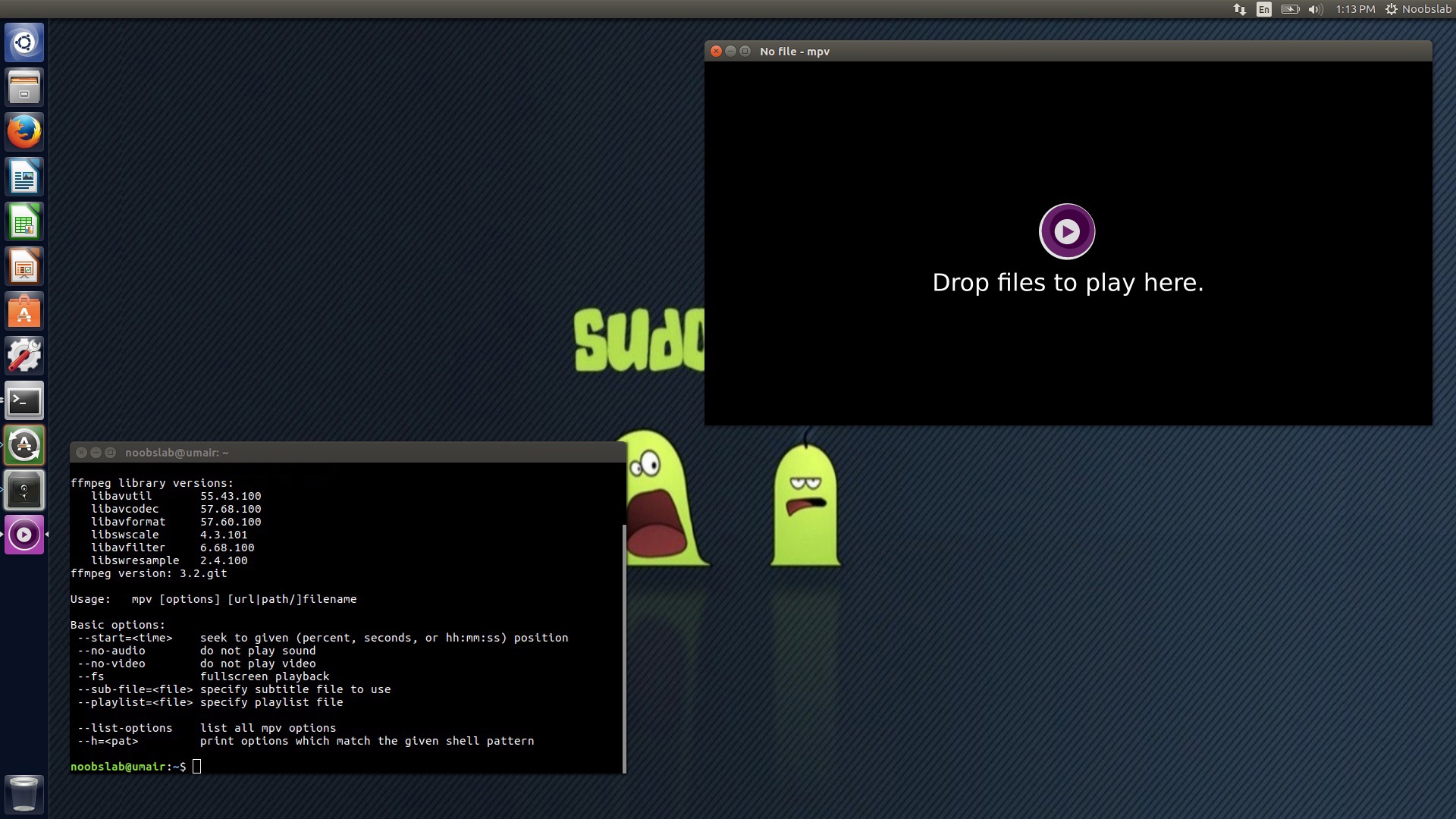Open sound volume indicator
Image resolution: width=1456 pixels, height=819 pixels.
point(1315,9)
